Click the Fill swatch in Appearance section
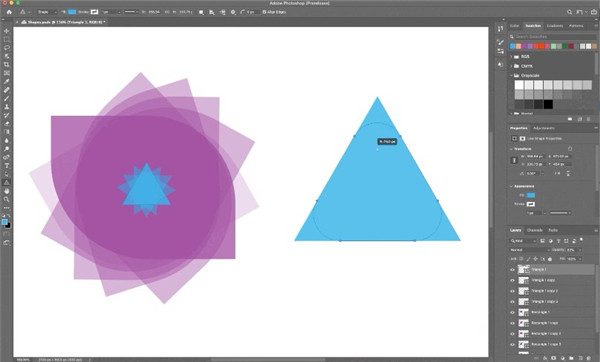The image size is (600, 362). [531, 195]
